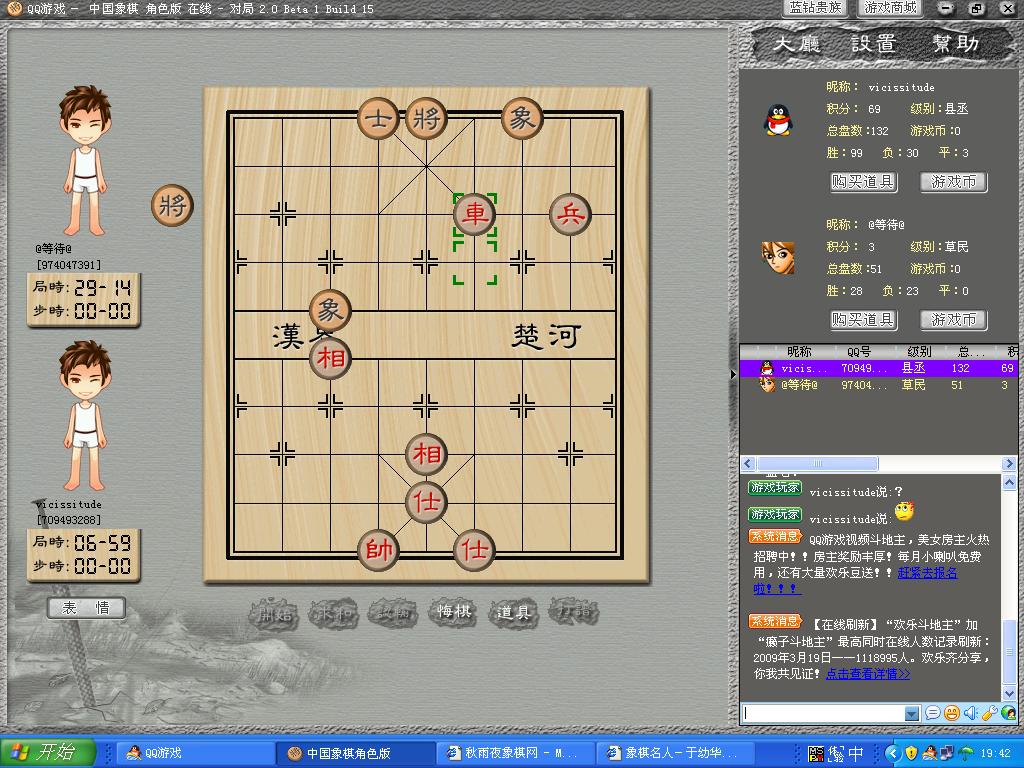The width and height of the screenshot is (1024, 768).
Task: Open the 帮助 help menu
Action: click(x=955, y=44)
